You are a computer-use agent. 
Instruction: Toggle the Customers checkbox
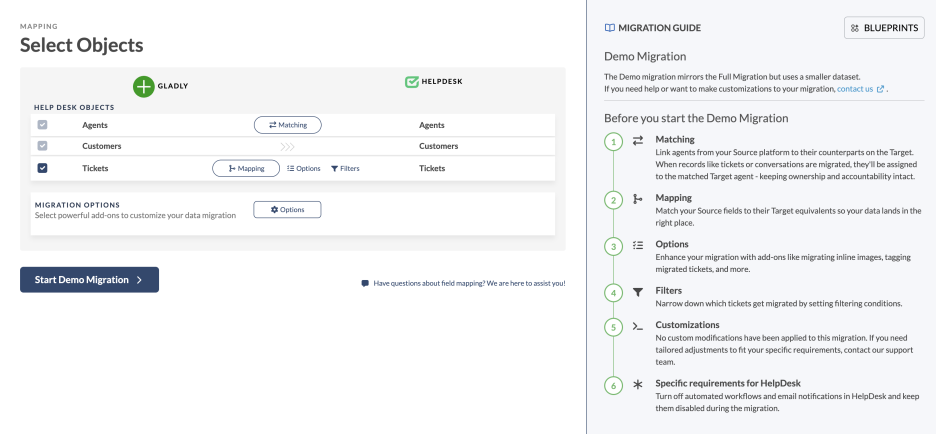click(x=42, y=146)
